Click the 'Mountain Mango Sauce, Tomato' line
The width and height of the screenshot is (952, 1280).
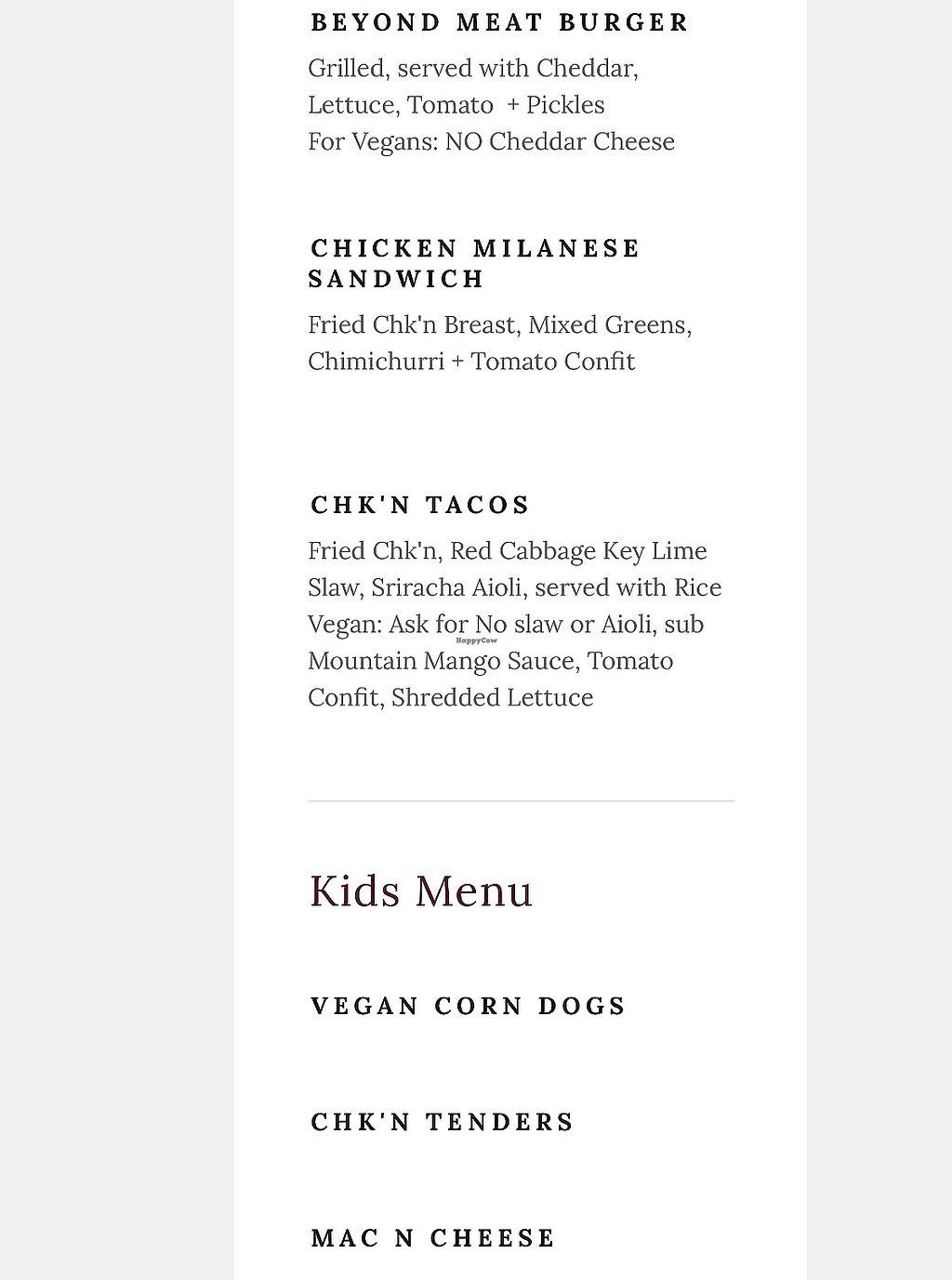[x=490, y=661]
